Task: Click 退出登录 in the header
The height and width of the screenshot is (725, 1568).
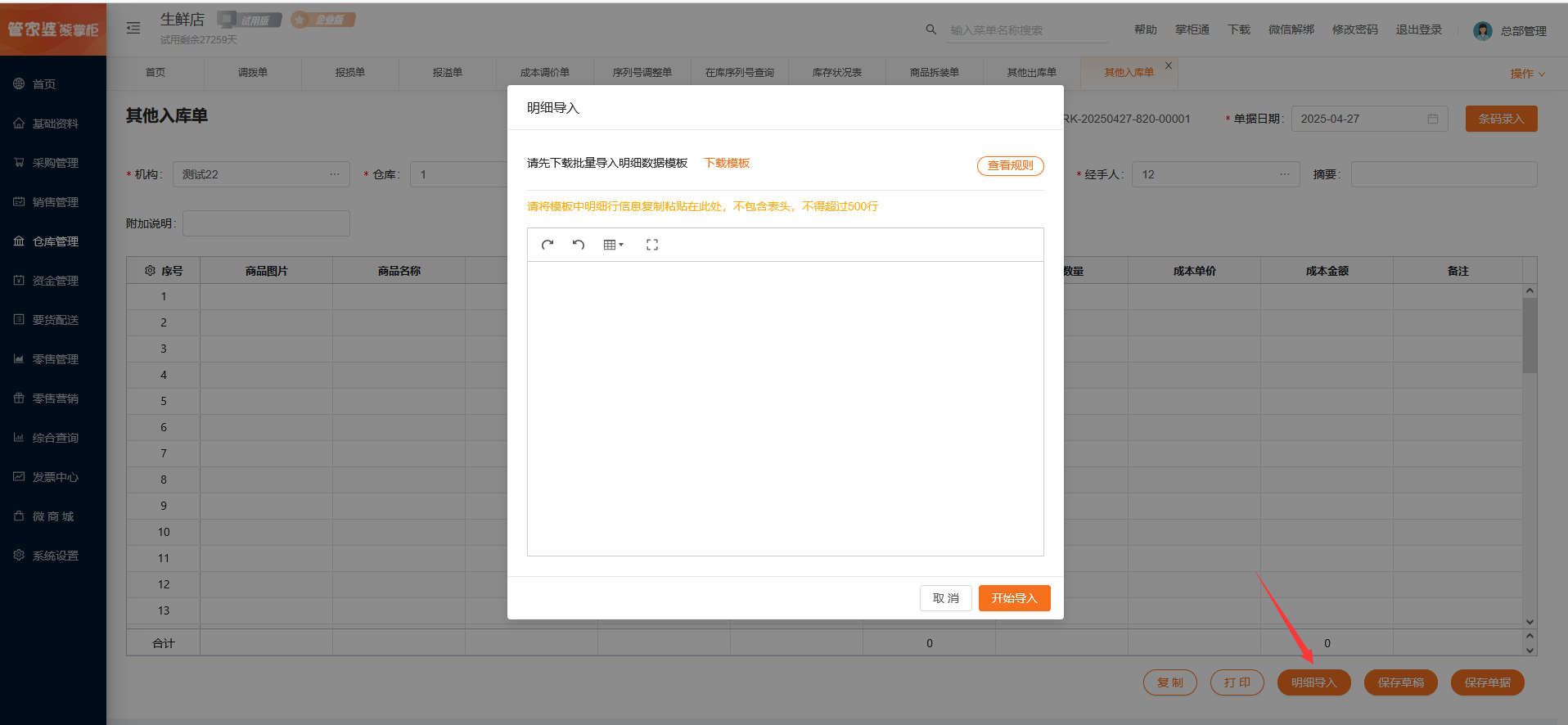Action: click(1419, 29)
